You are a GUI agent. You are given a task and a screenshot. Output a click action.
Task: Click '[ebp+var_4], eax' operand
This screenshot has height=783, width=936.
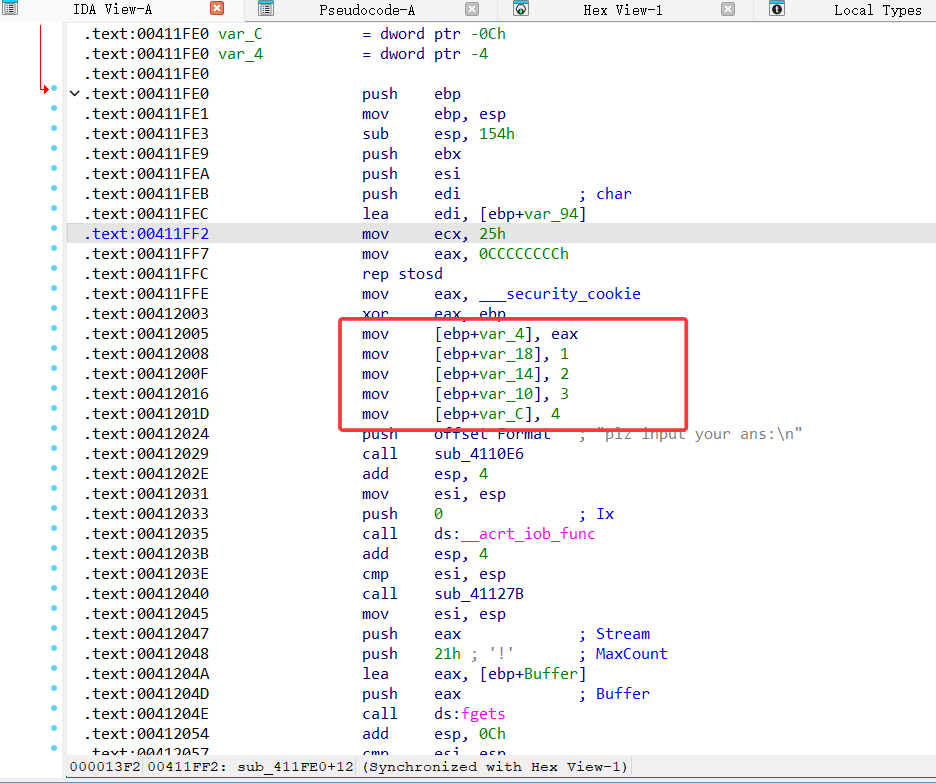[x=506, y=334]
